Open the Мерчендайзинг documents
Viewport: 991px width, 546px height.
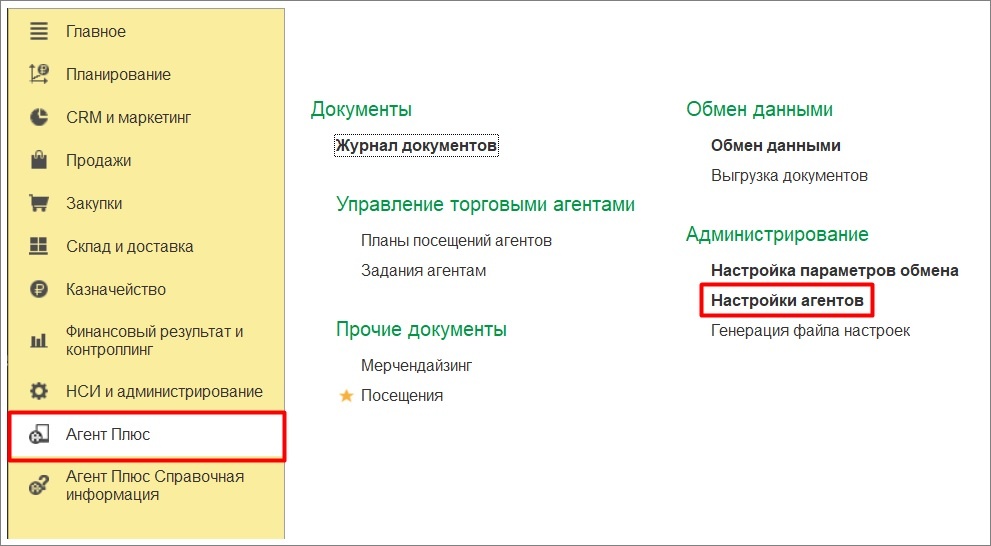click(416, 365)
